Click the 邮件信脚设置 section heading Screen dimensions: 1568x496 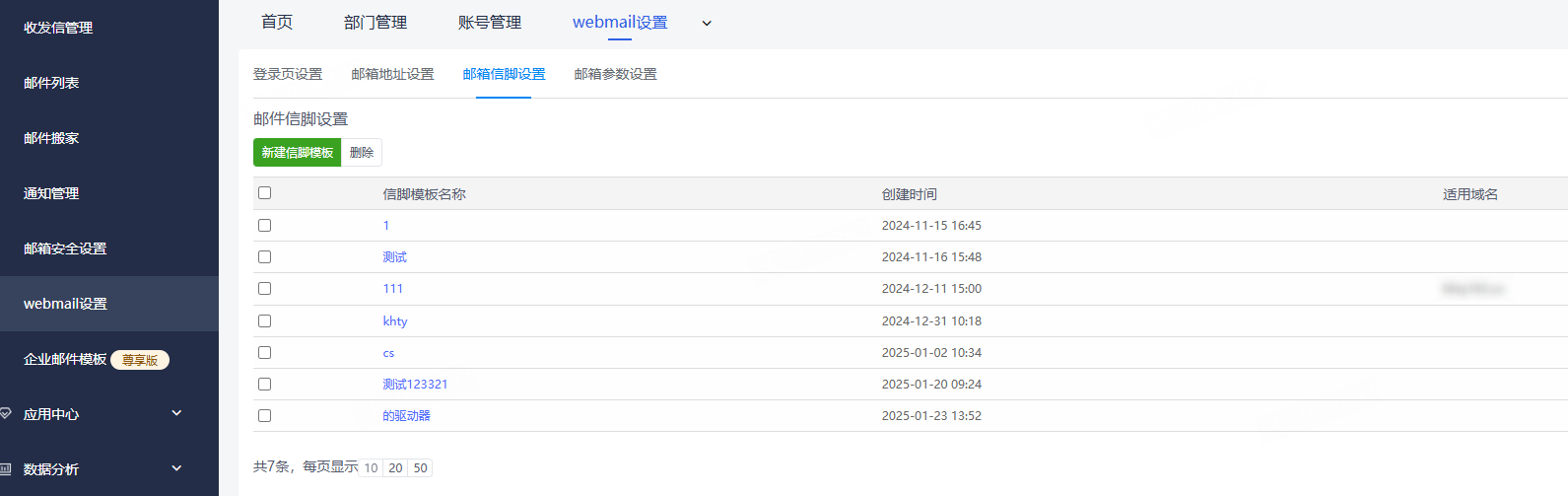point(301,119)
